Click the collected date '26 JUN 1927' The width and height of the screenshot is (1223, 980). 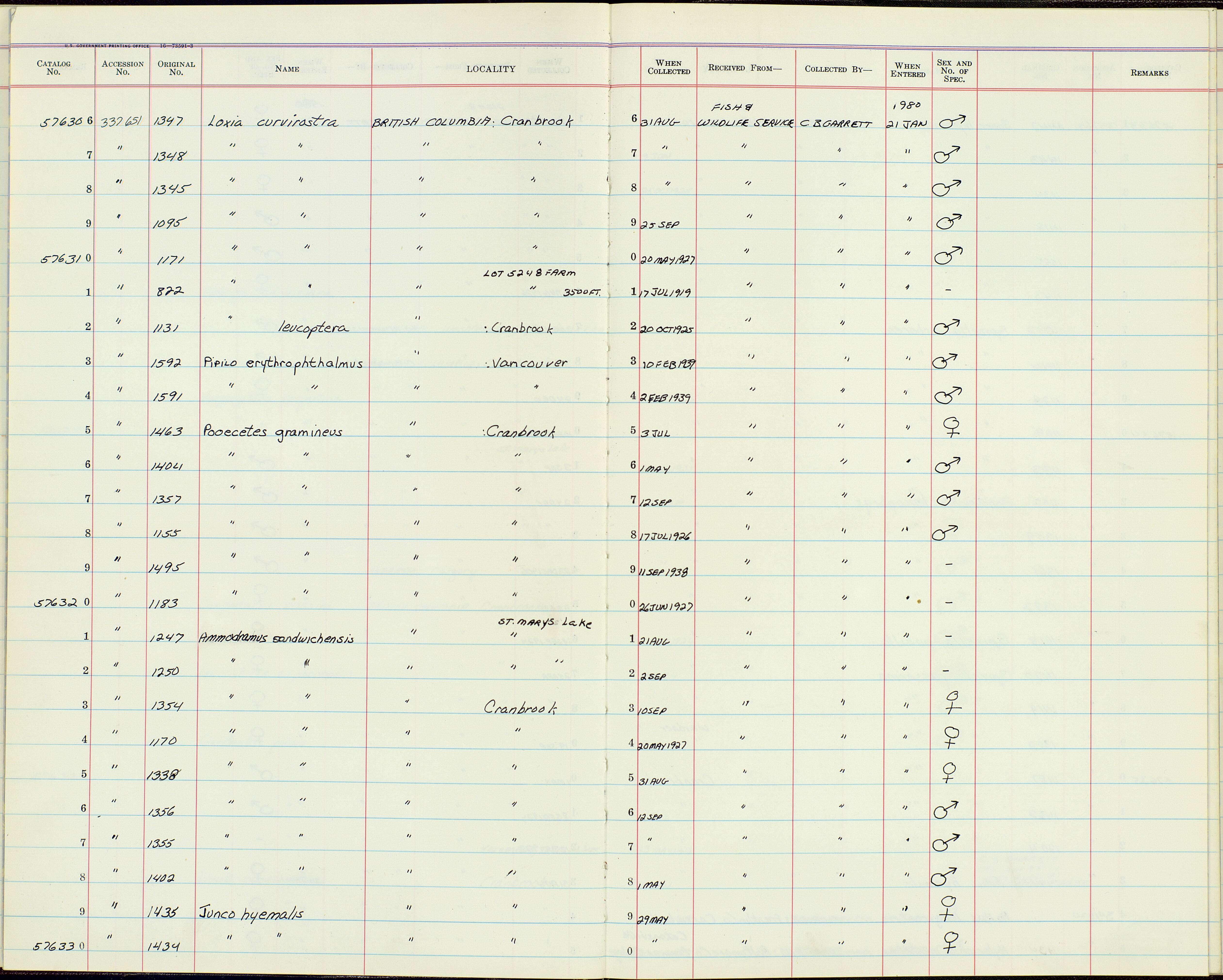pos(665,607)
